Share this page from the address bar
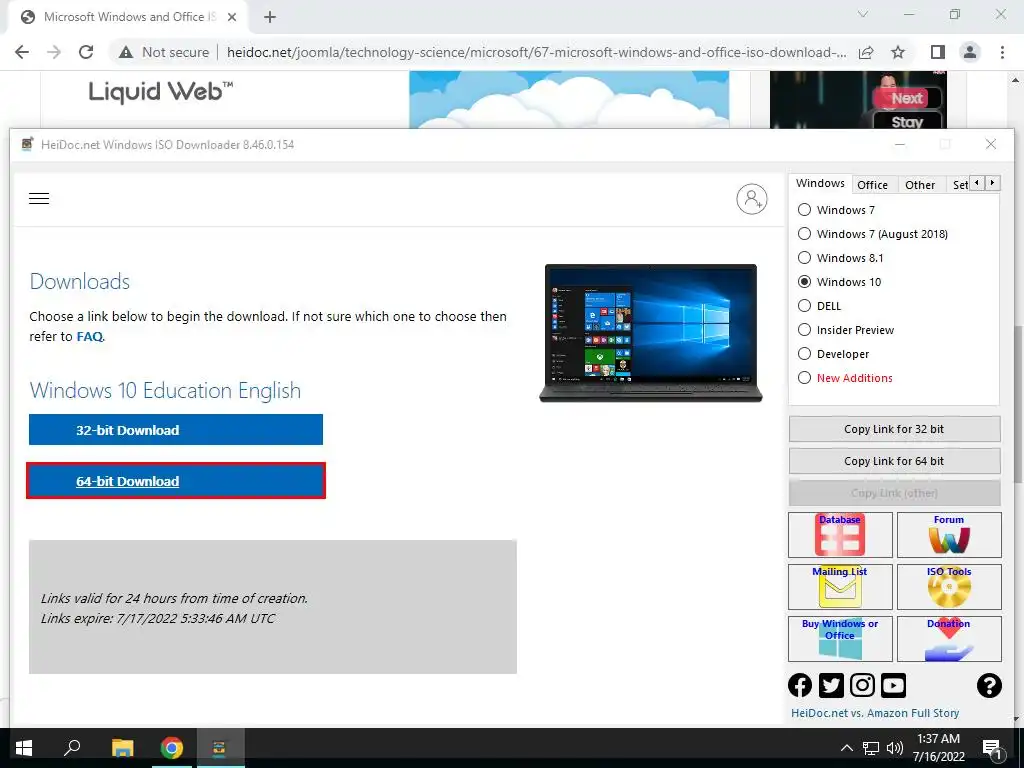Screen dimensions: 1024x768 click(866, 52)
